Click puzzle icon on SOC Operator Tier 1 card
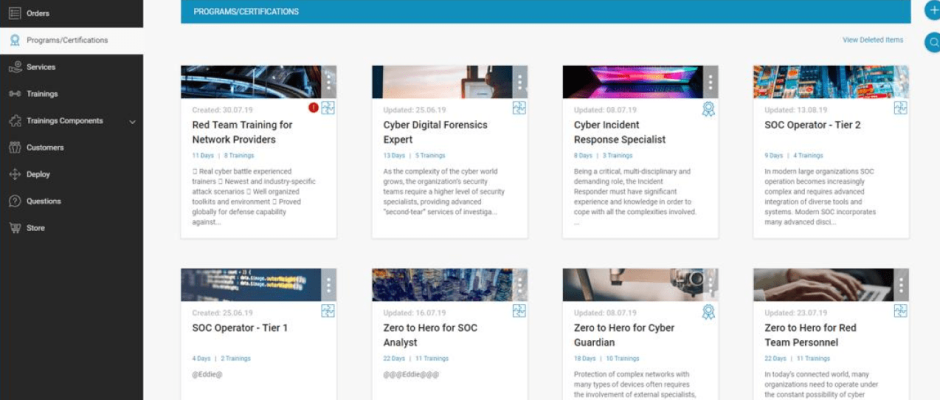This screenshot has width=940, height=400. point(328,311)
